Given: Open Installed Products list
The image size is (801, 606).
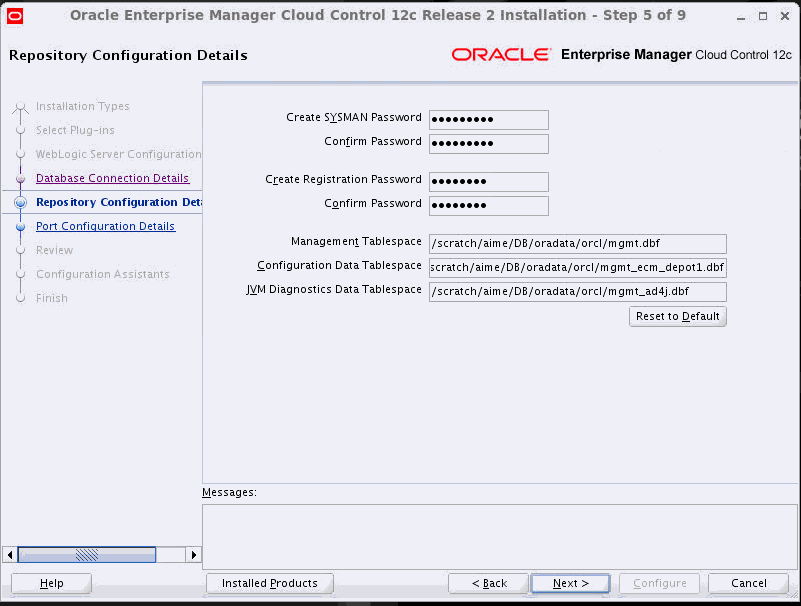Looking at the screenshot, I should tap(270, 583).
